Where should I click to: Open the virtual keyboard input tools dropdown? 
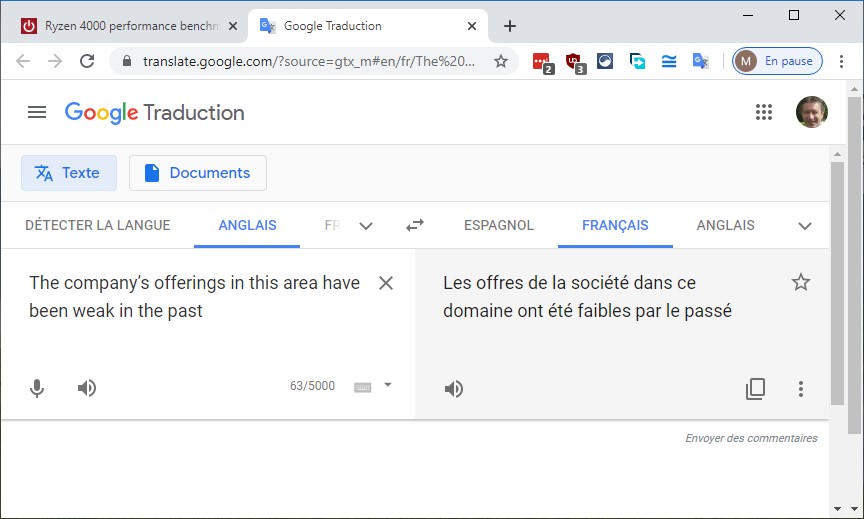coord(388,385)
